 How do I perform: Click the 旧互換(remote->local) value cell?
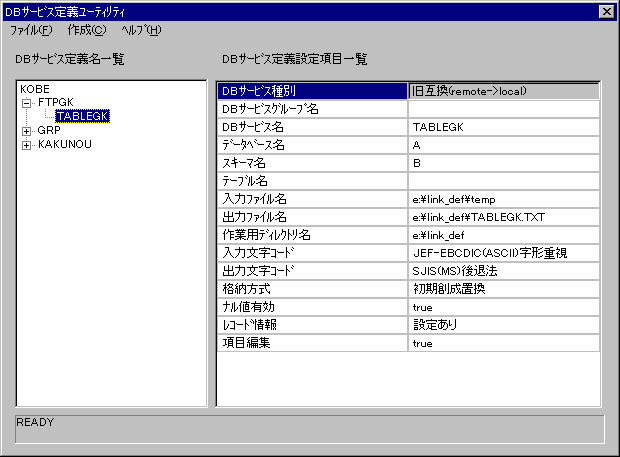coord(504,91)
